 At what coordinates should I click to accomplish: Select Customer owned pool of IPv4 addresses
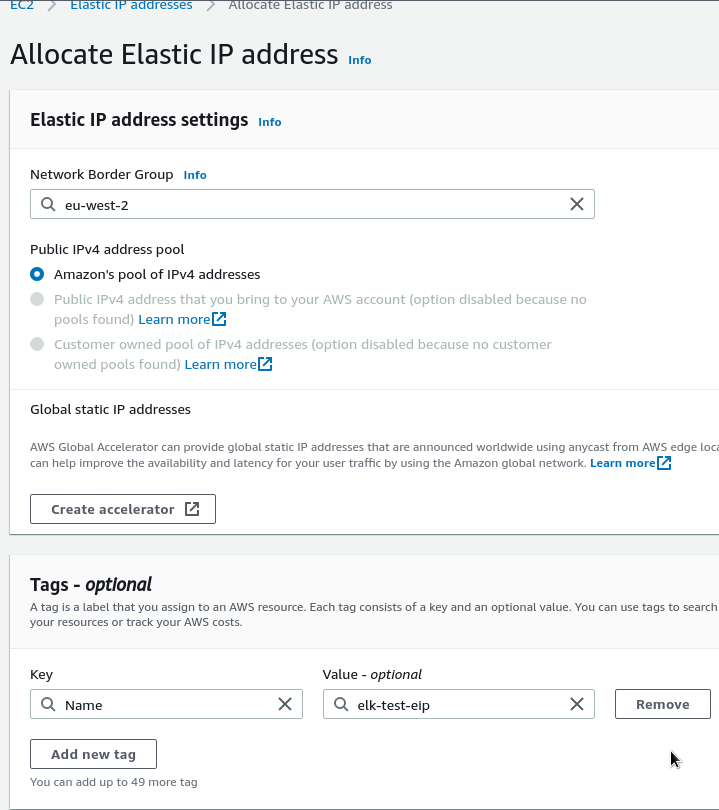pos(37,344)
